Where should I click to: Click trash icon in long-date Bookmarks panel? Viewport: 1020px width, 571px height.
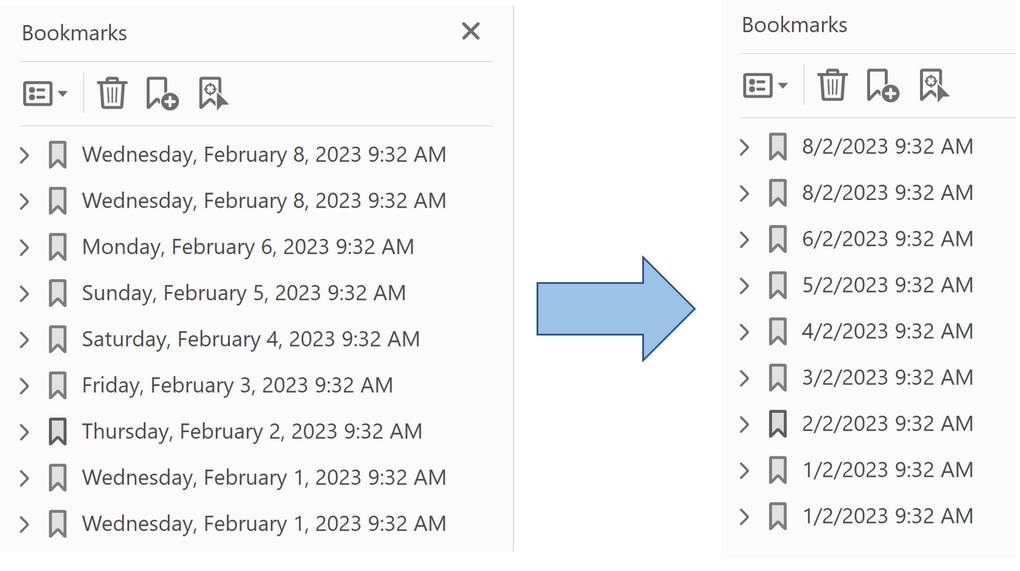(112, 93)
